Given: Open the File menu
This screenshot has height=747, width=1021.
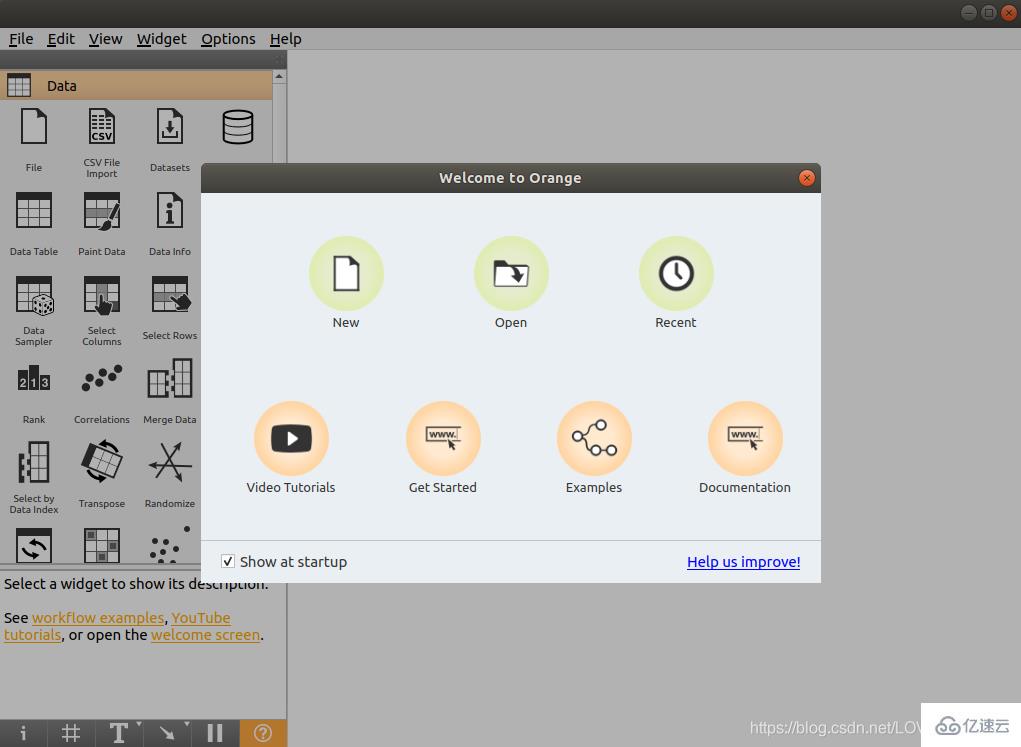Looking at the screenshot, I should click(x=21, y=39).
